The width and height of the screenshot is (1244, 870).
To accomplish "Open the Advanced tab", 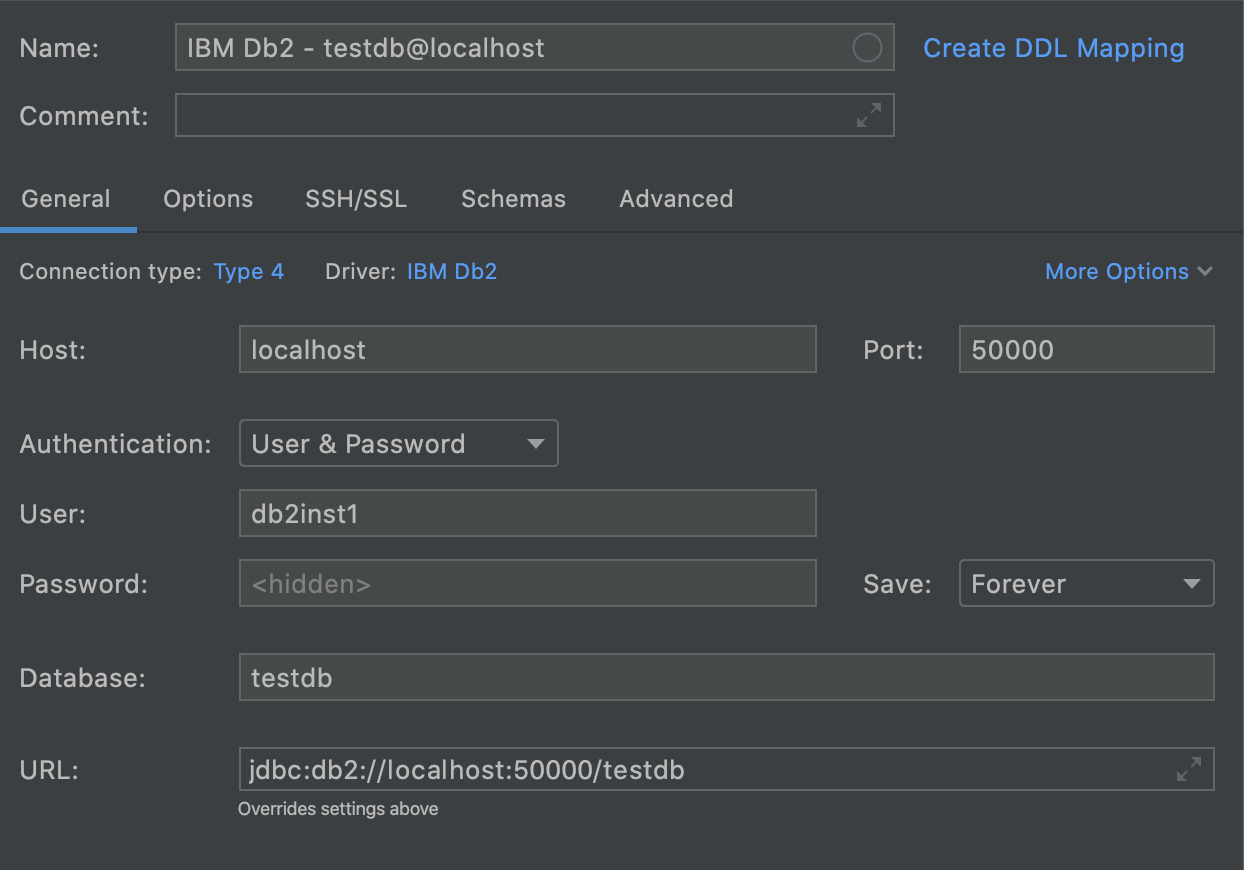I will pyautogui.click(x=676, y=199).
